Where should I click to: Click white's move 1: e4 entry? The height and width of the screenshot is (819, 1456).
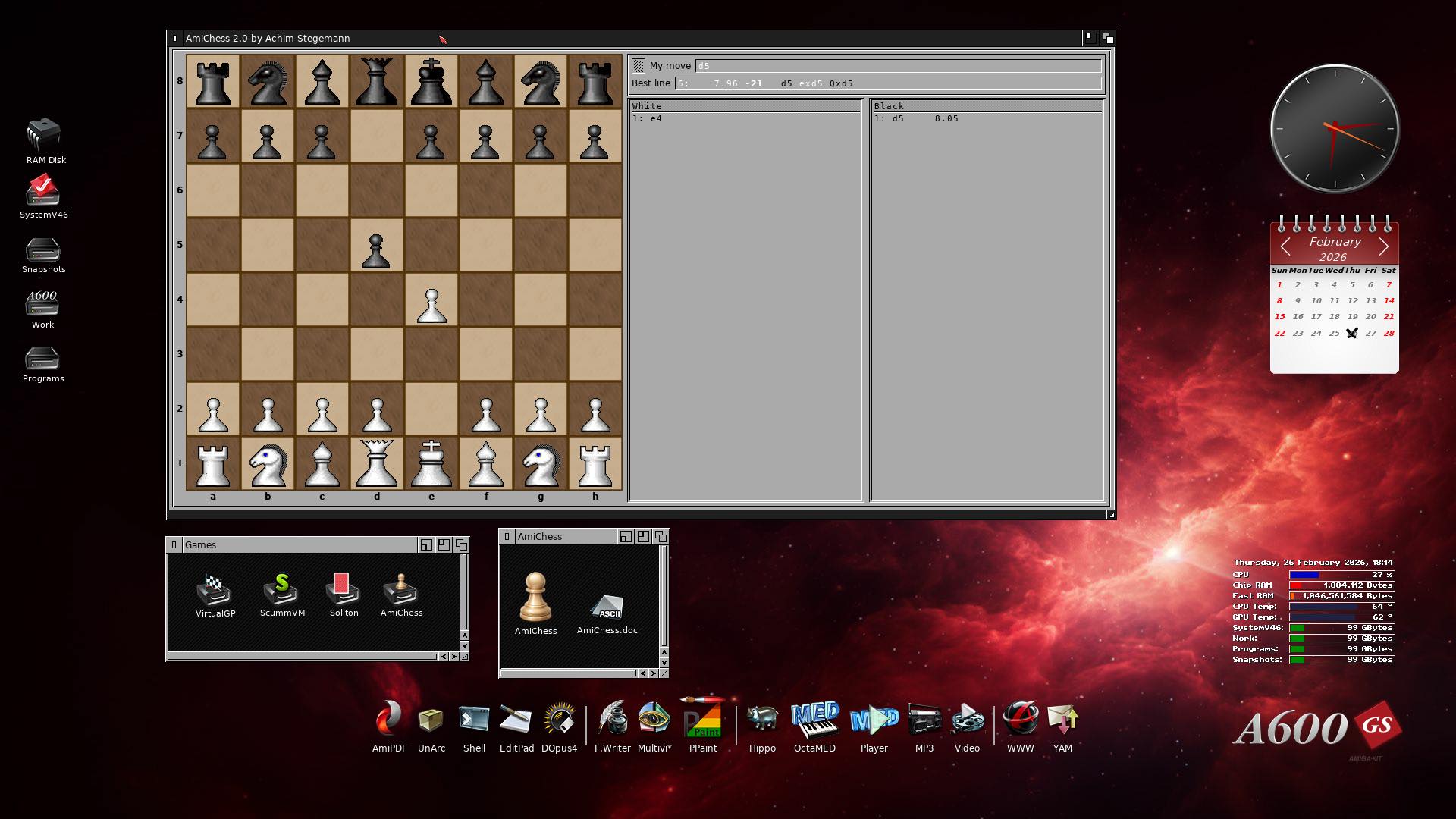pyautogui.click(x=647, y=119)
